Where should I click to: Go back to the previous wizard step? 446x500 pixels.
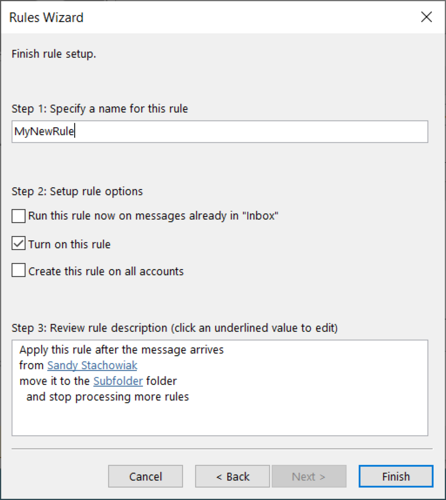click(232, 476)
